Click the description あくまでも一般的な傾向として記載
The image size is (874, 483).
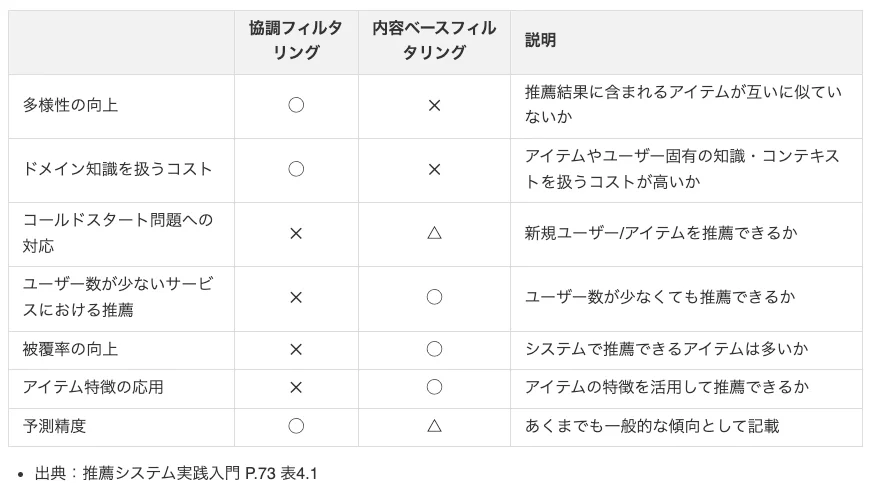coord(652,426)
